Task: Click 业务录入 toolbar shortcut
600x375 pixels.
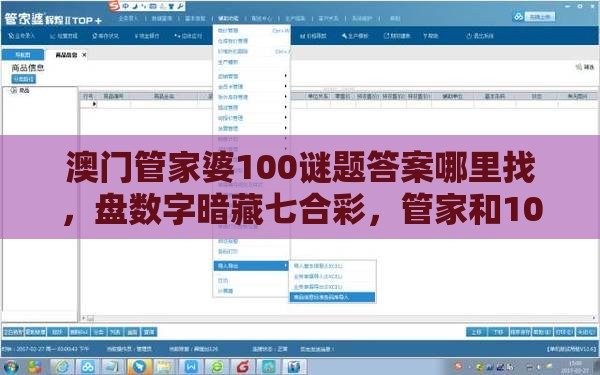Action: [x=22, y=36]
